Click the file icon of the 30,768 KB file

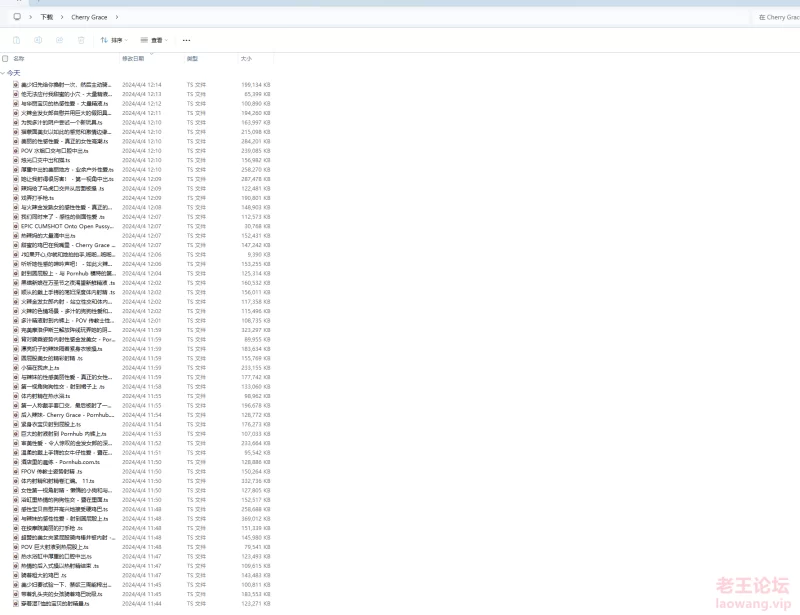[16, 226]
